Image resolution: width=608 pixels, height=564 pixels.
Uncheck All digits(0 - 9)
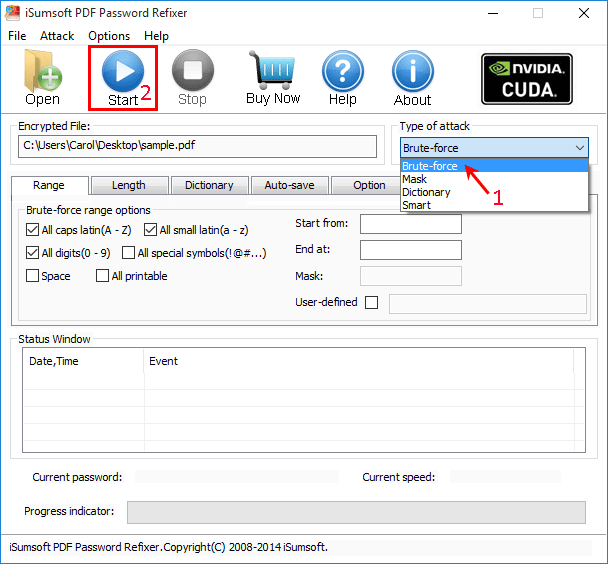[x=32, y=253]
